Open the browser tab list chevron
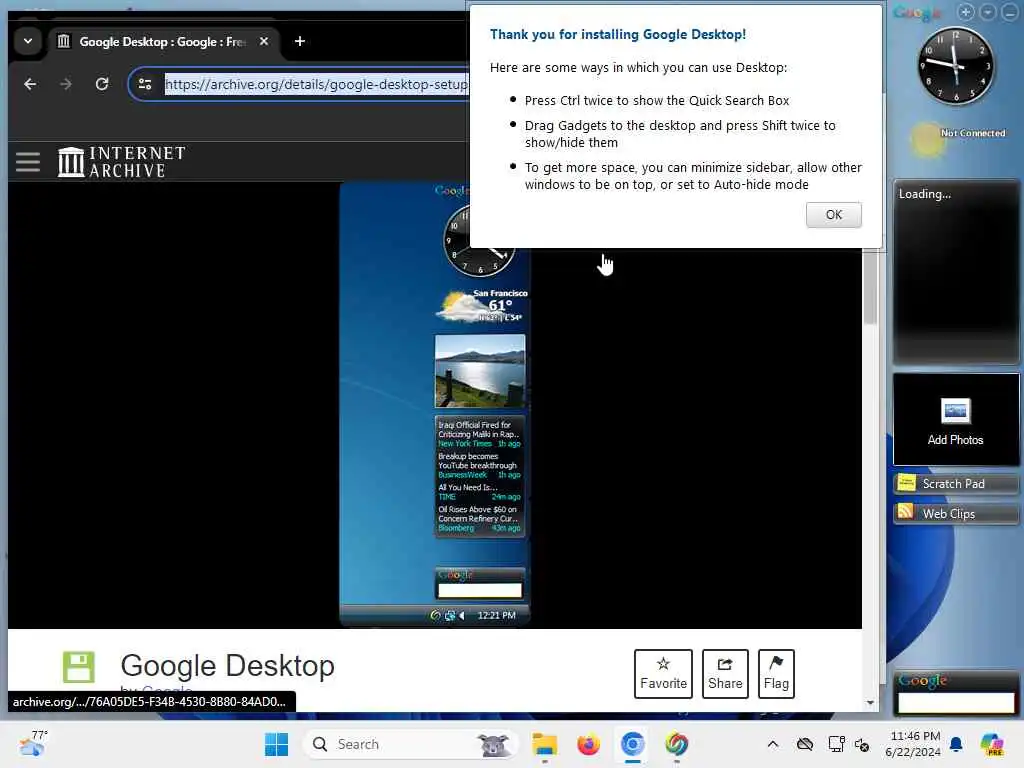 click(28, 41)
